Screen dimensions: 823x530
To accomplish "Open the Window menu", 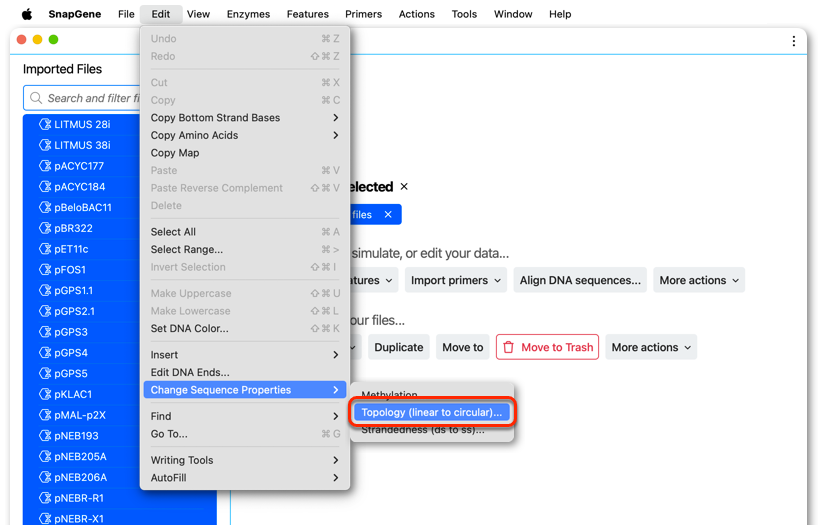I will click(x=513, y=14).
